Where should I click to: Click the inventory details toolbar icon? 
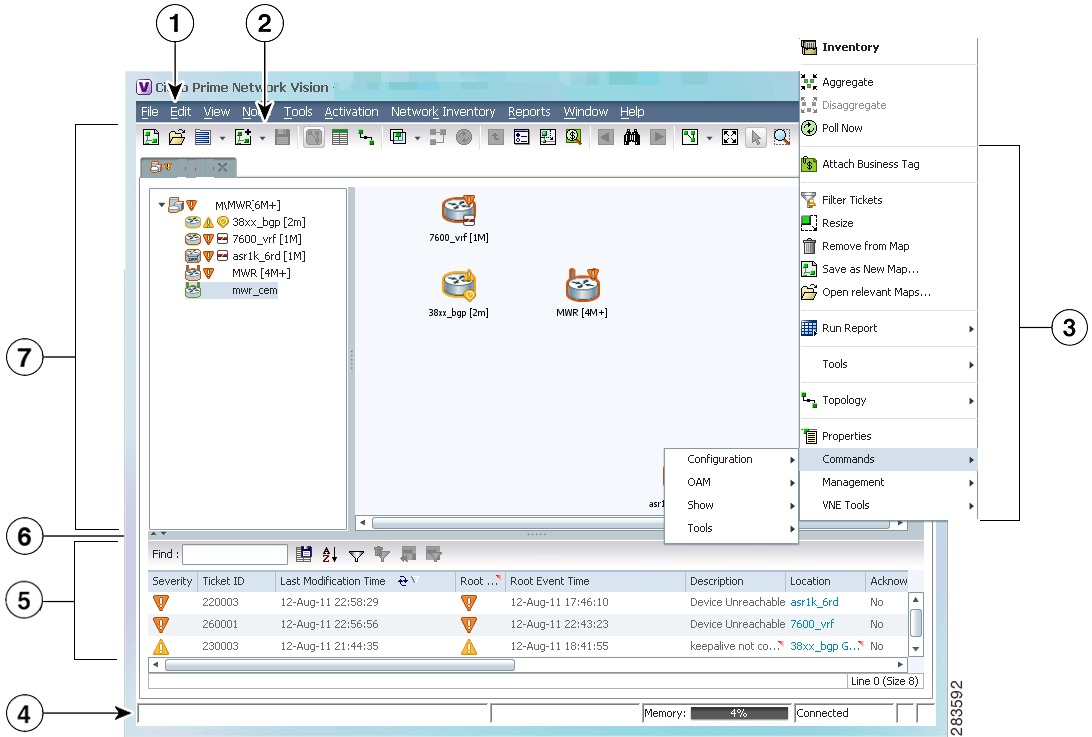click(x=522, y=137)
